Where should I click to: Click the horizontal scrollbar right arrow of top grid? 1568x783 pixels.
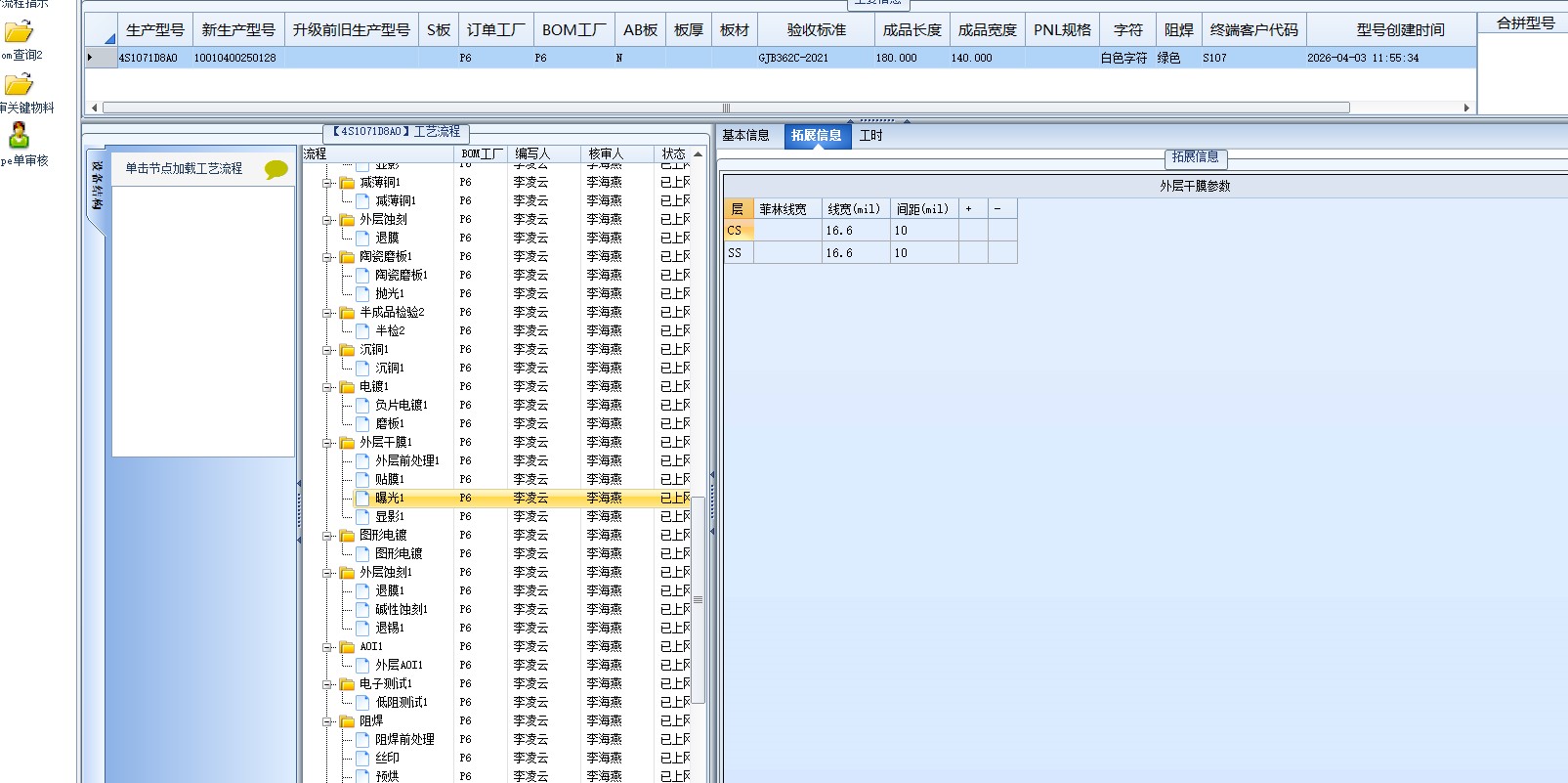tap(1466, 108)
